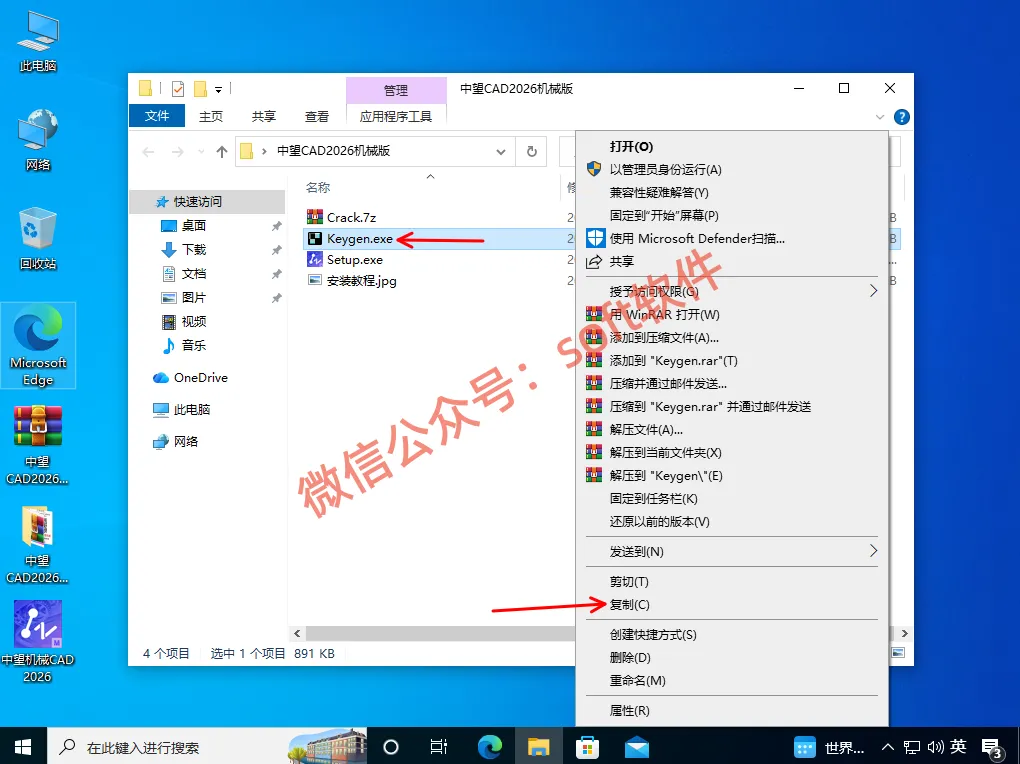Choose 删除(D) from the context menu
The image size is (1020, 764).
(x=732, y=657)
